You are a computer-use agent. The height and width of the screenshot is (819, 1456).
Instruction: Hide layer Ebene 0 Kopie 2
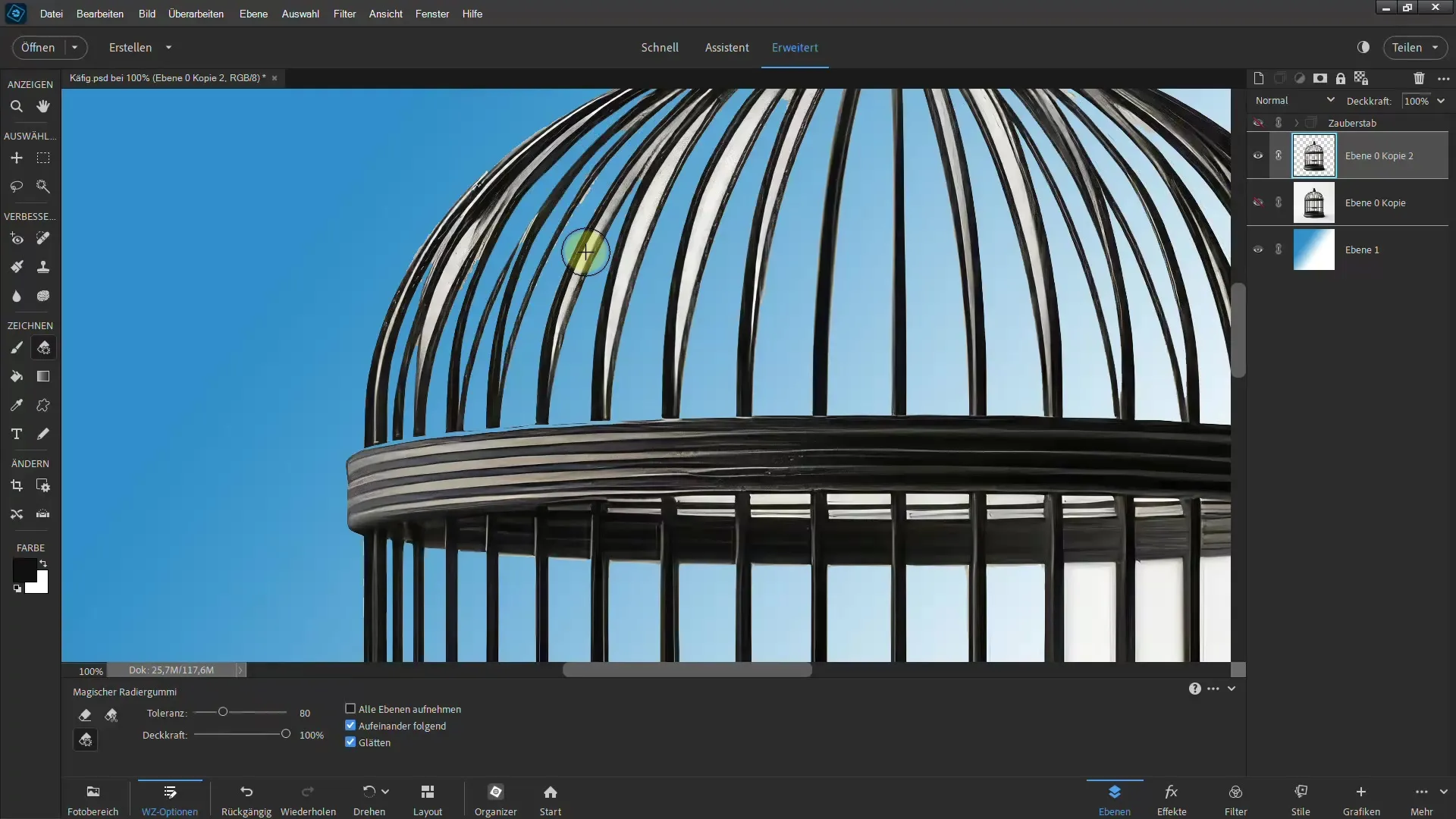[x=1258, y=155]
